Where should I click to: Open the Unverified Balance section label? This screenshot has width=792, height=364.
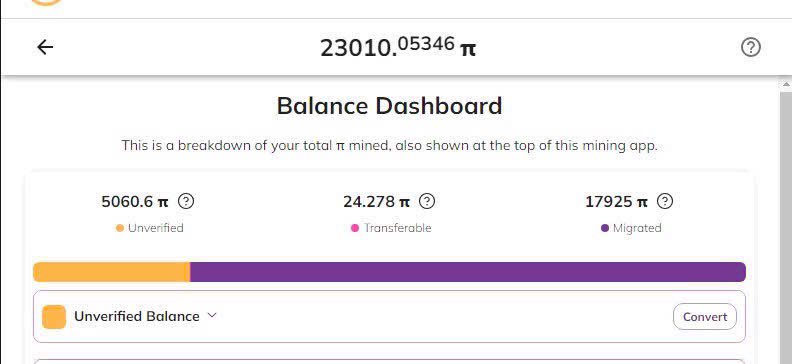click(137, 317)
